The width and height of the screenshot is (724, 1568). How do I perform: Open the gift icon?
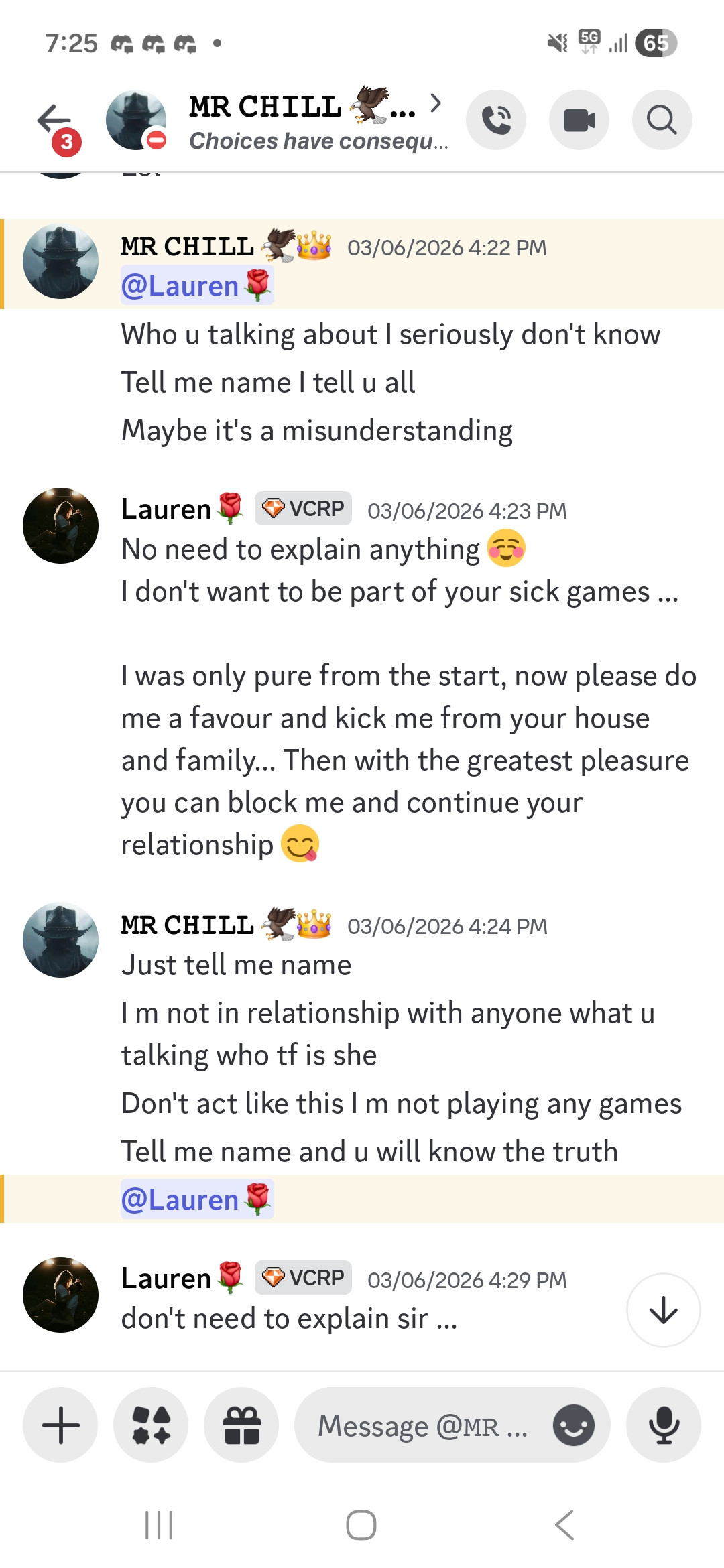click(241, 1425)
